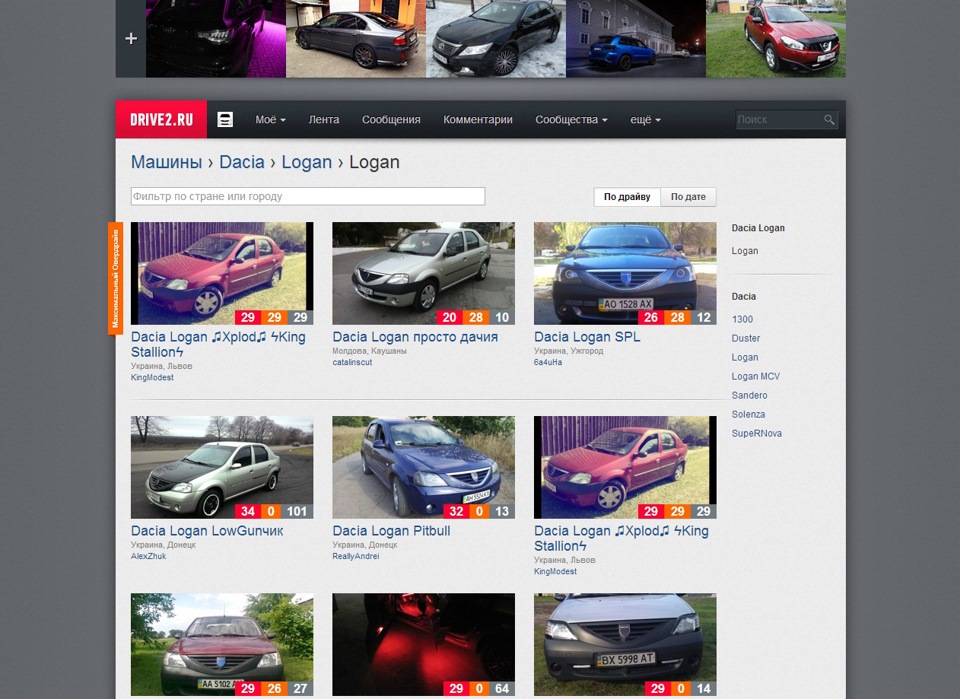Click gray badge 12 on SPL photo
The height and width of the screenshot is (699, 960).
[x=703, y=317]
